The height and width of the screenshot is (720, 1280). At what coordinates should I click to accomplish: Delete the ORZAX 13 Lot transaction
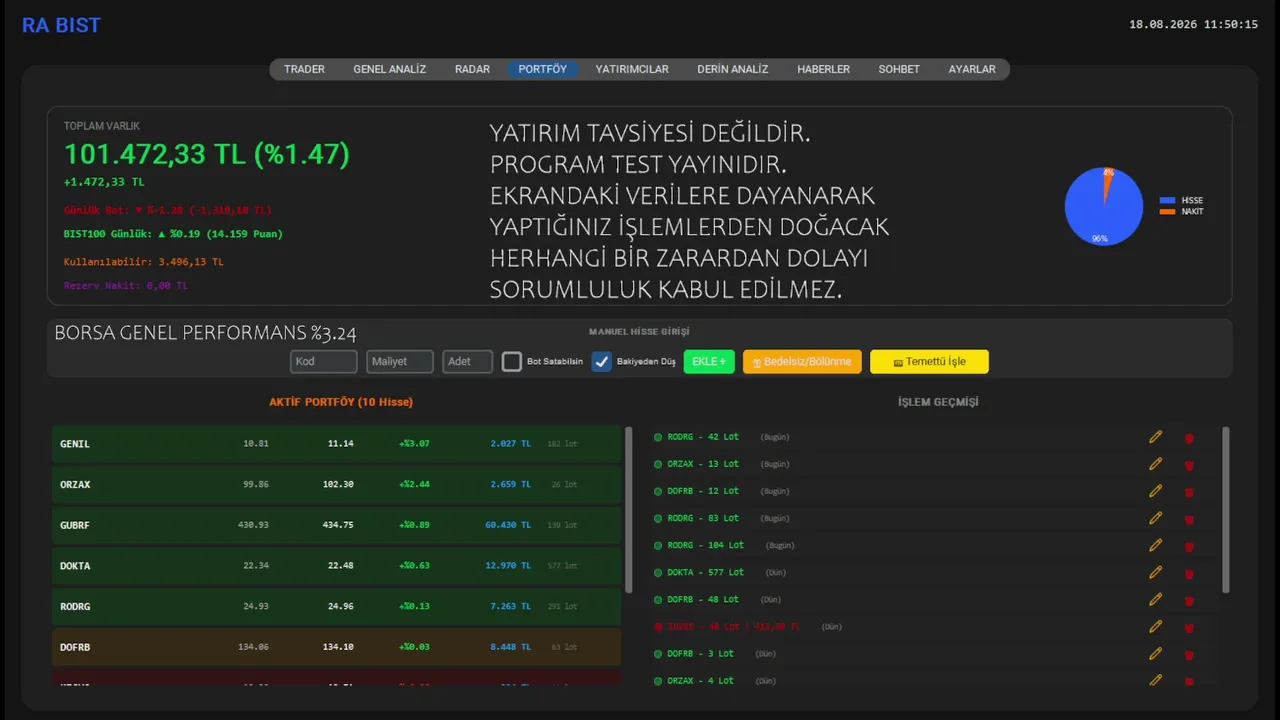click(1189, 465)
